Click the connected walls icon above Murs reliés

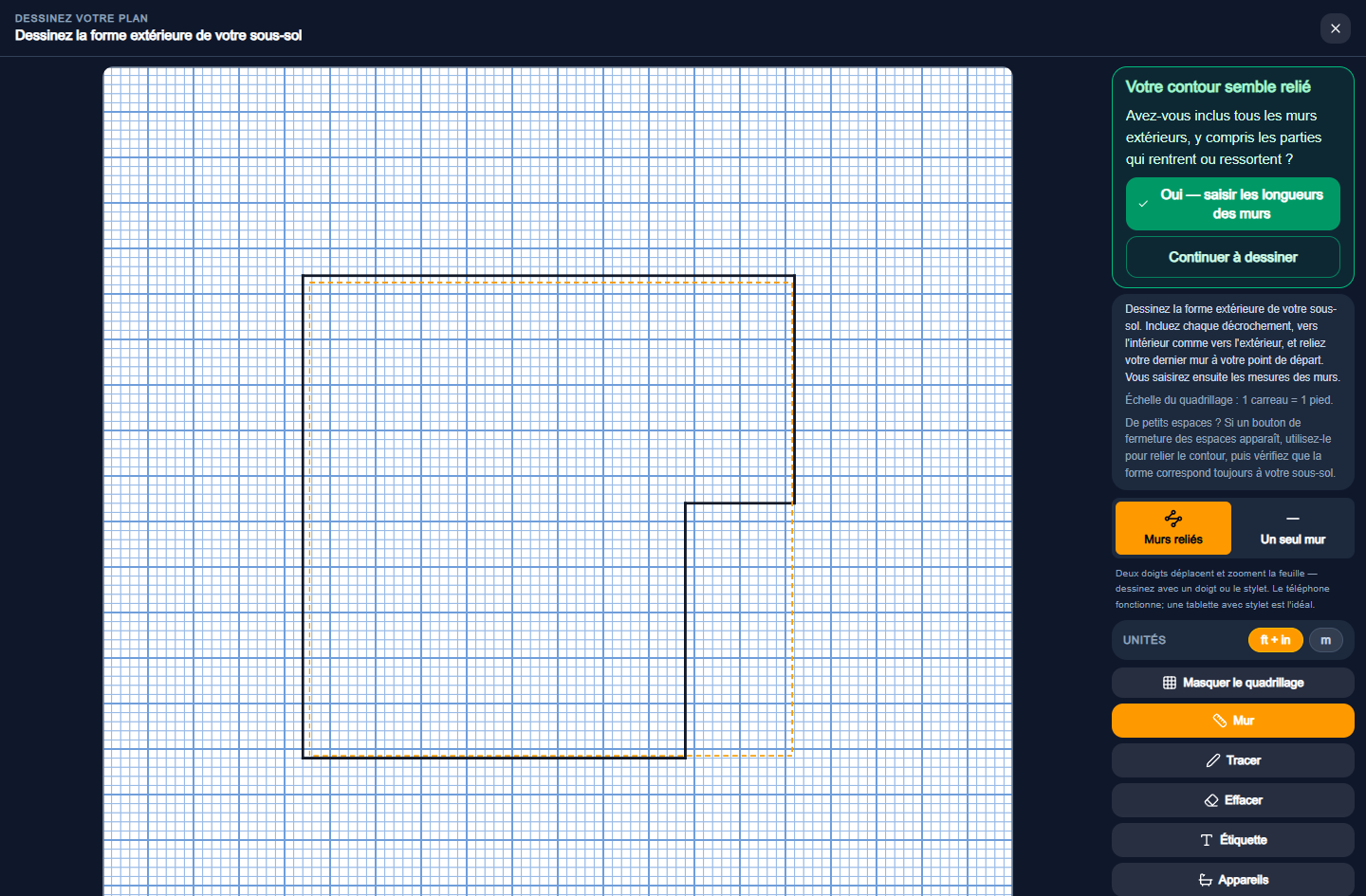pos(1173,518)
